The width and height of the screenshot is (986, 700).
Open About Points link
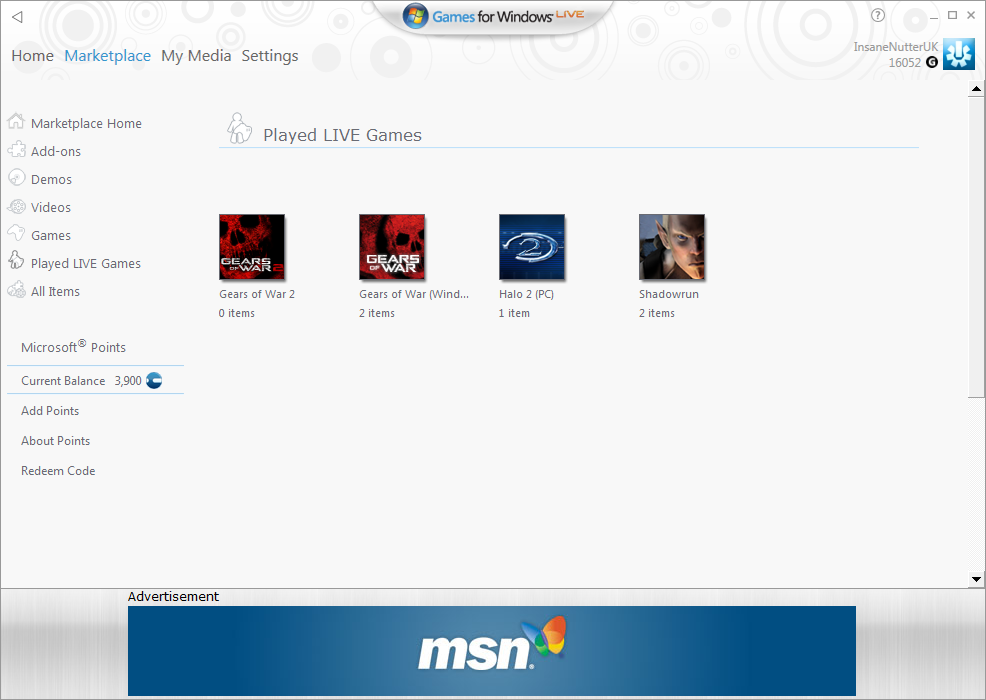(55, 441)
